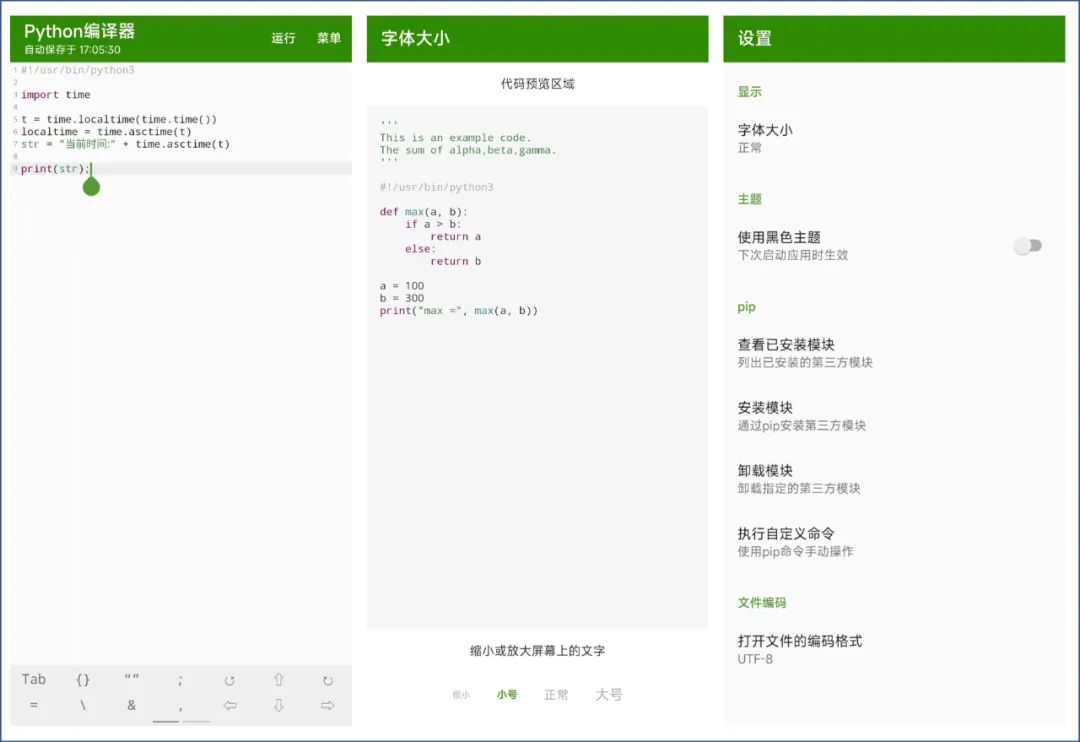The image size is (1080, 742).
Task: Click the 't = time.localtime(time.time())' line
Action: click(x=118, y=119)
